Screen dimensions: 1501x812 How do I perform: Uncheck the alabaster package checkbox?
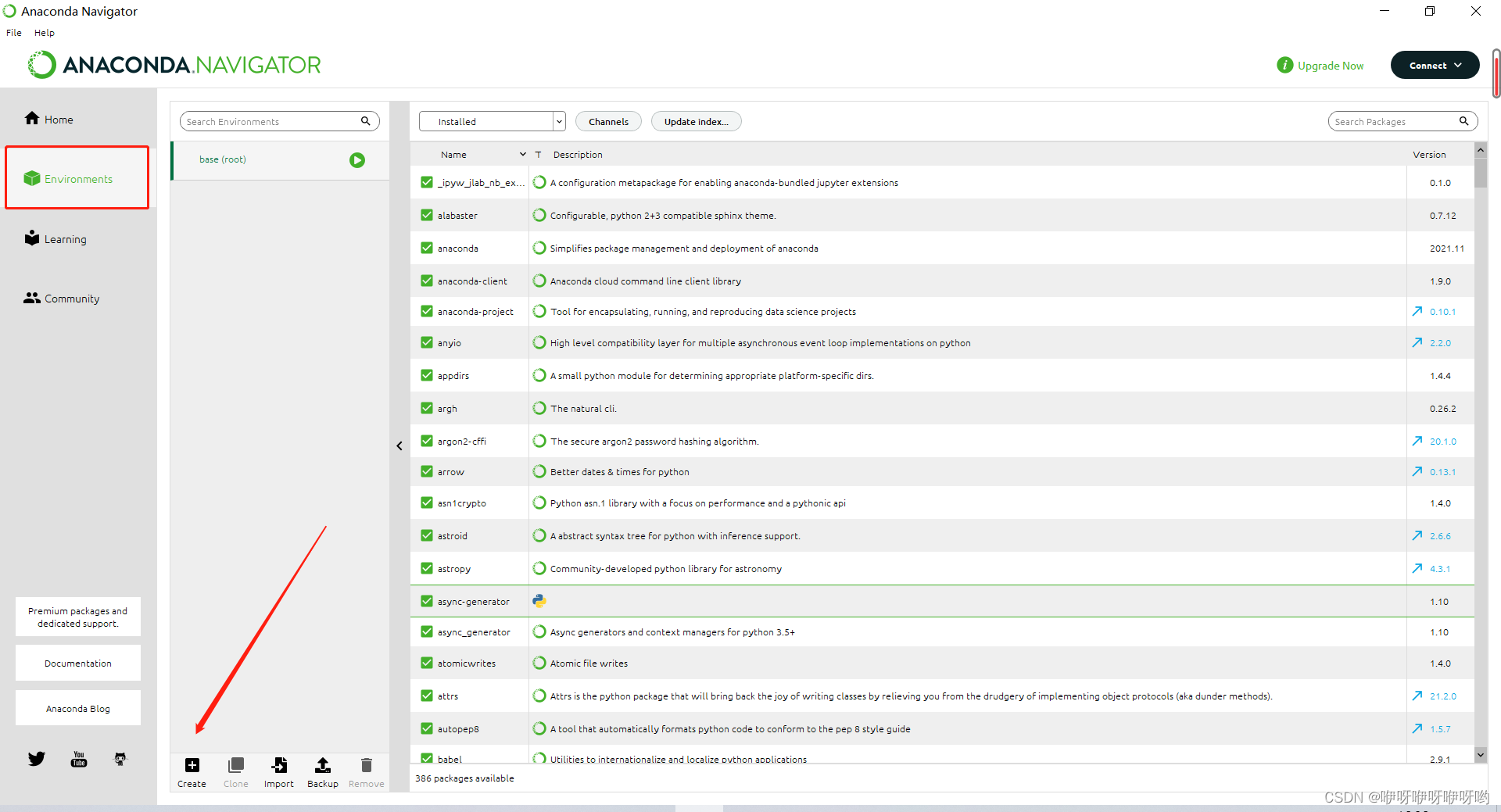tap(427, 215)
